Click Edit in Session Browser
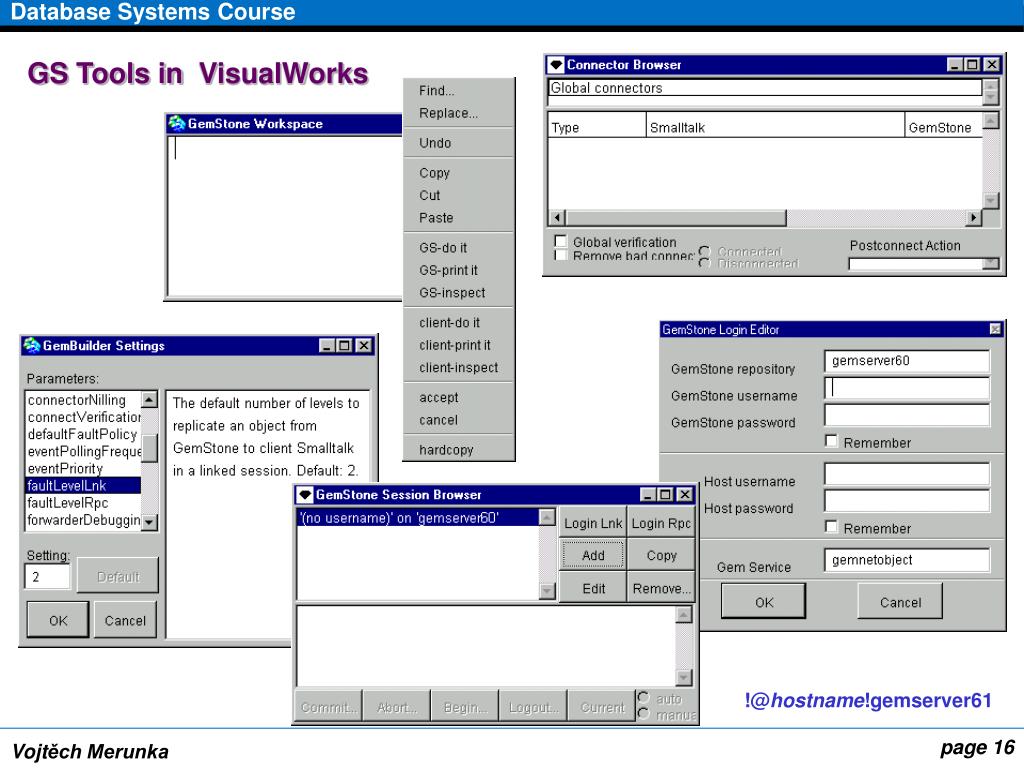The height and width of the screenshot is (768, 1024). 593,588
